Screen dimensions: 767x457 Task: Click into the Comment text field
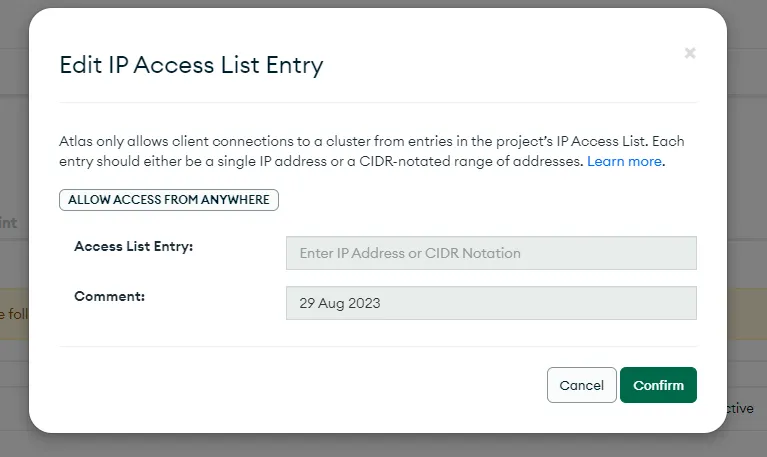tap(491, 303)
